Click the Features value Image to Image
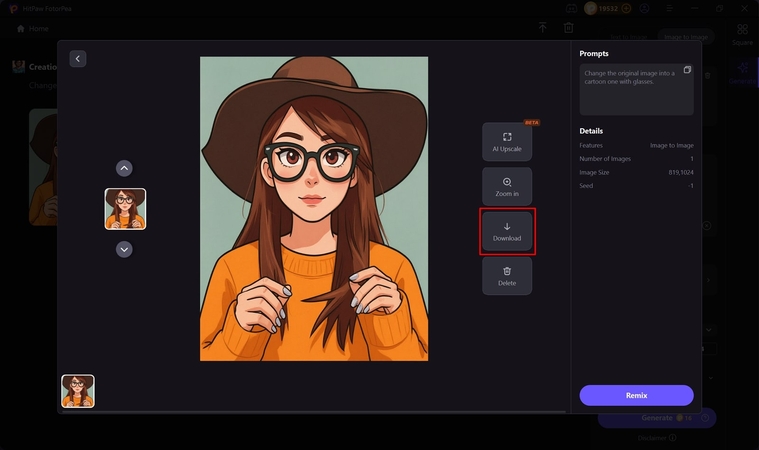Screen dimensions: 759x450 [x=671, y=145]
